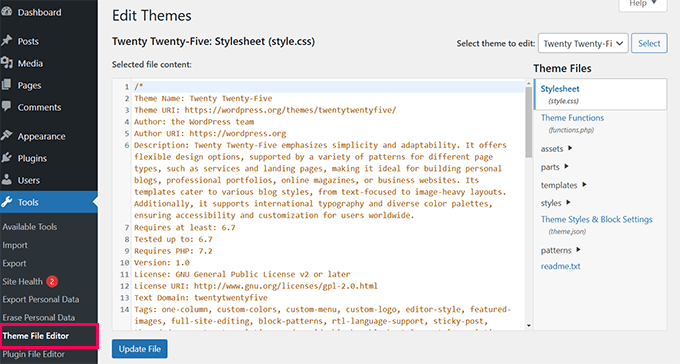
Task: Click the Select theme button
Action: click(649, 43)
